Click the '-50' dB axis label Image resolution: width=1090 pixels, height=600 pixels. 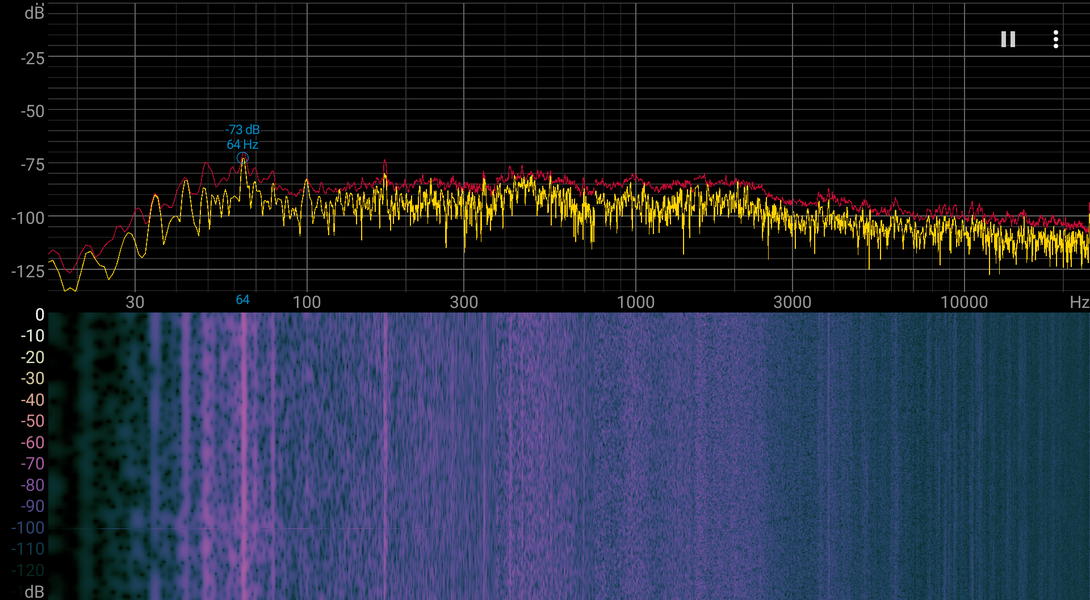tap(33, 111)
